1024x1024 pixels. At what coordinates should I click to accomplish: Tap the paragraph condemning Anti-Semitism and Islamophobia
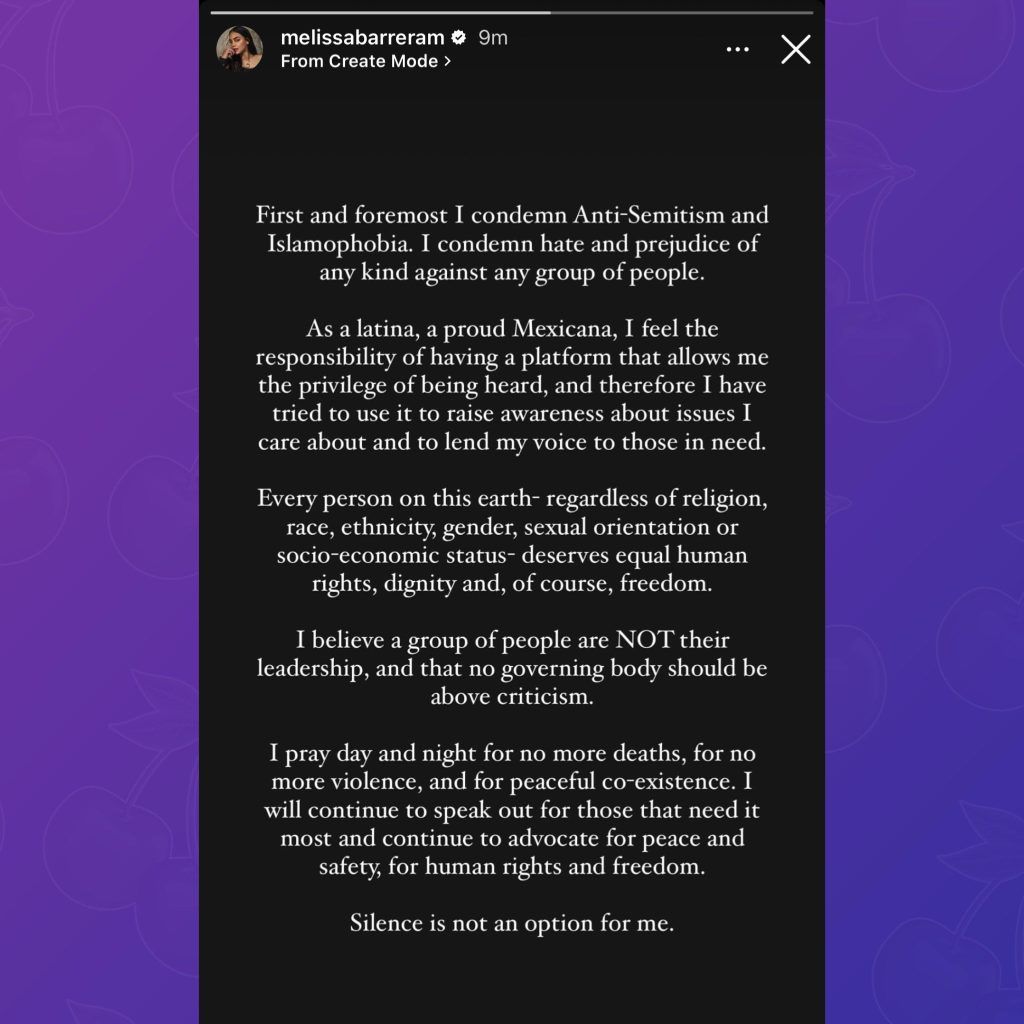512,244
